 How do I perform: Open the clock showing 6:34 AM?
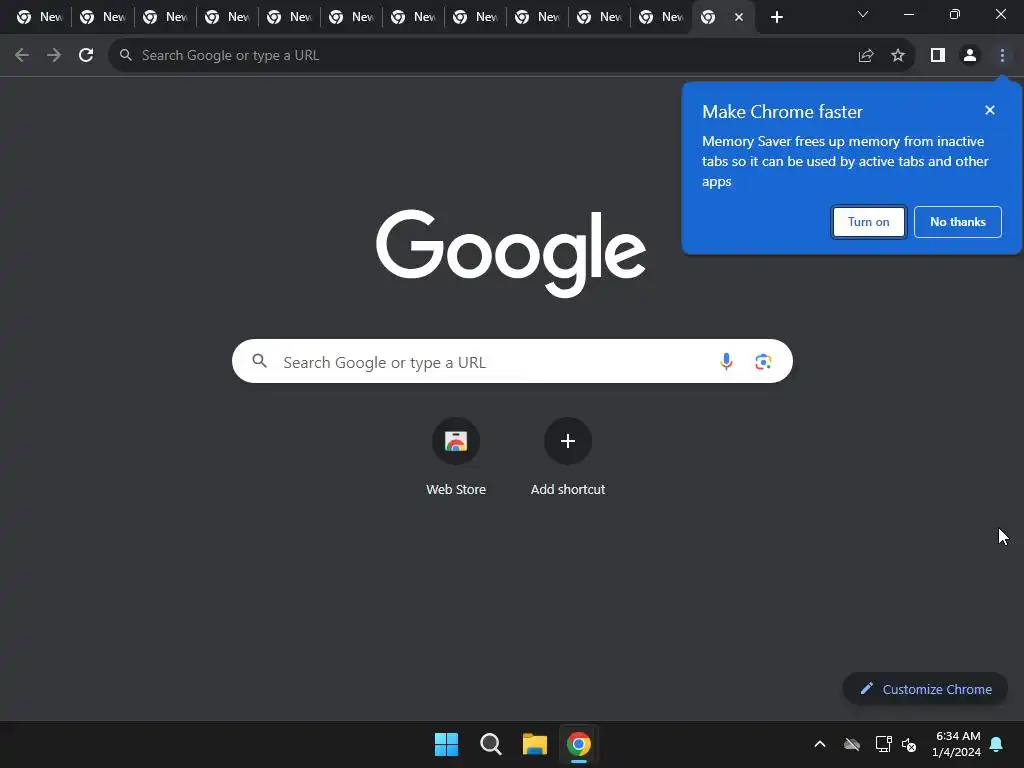957,744
